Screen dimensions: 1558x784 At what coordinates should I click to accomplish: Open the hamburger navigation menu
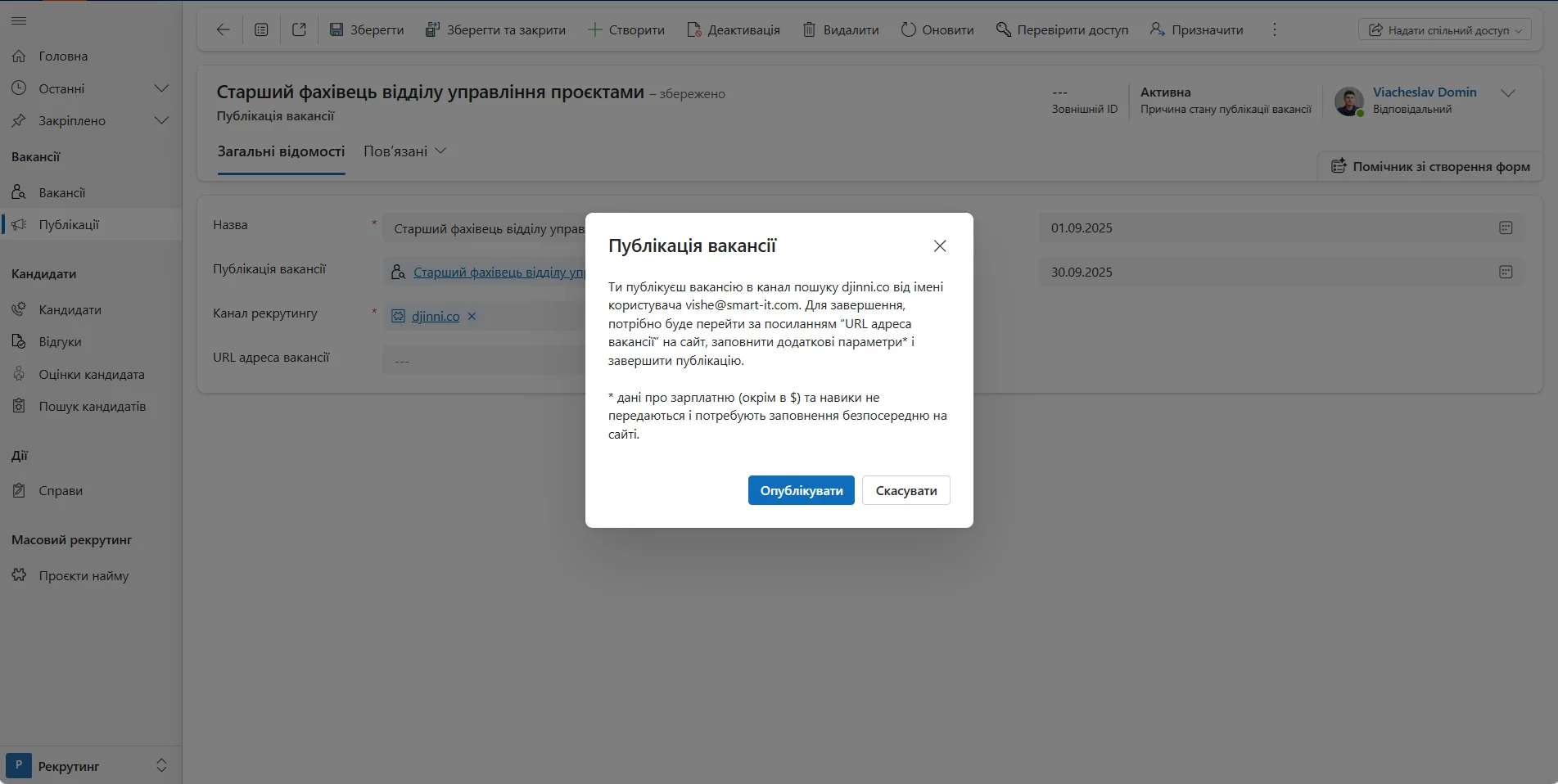tap(19, 20)
